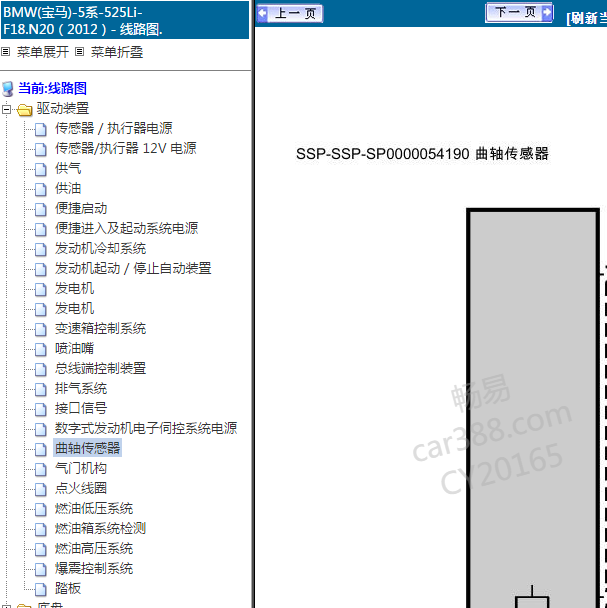Image resolution: width=607 pixels, height=608 pixels.
Task: Click the 驱动装置 folder icon
Action: tap(24, 110)
